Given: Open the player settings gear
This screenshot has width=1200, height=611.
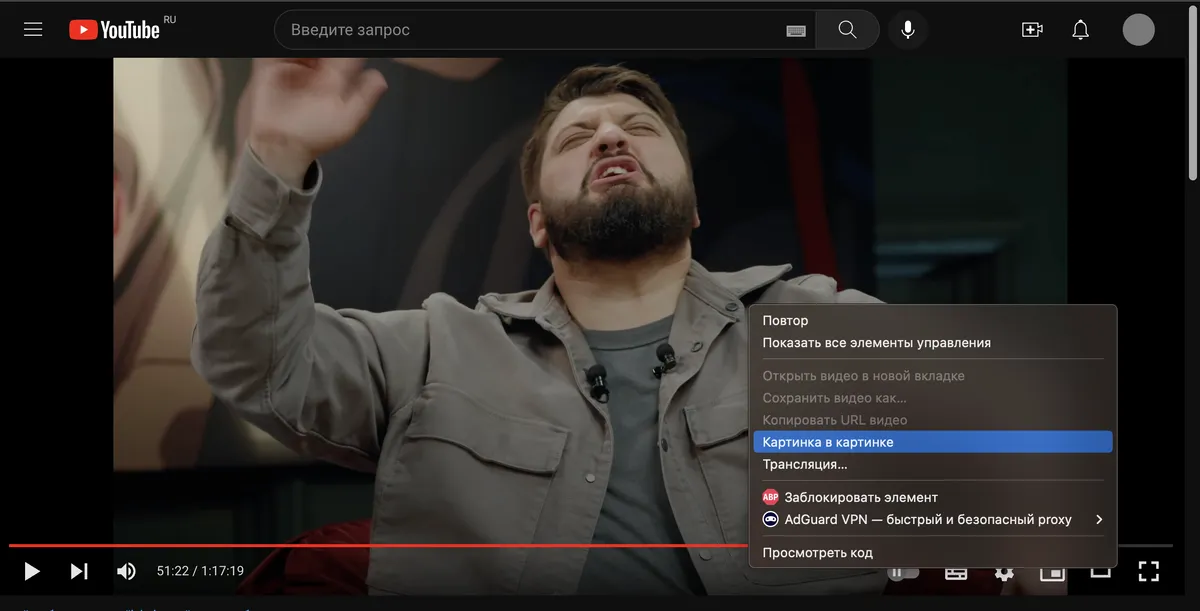Looking at the screenshot, I should point(1004,574).
